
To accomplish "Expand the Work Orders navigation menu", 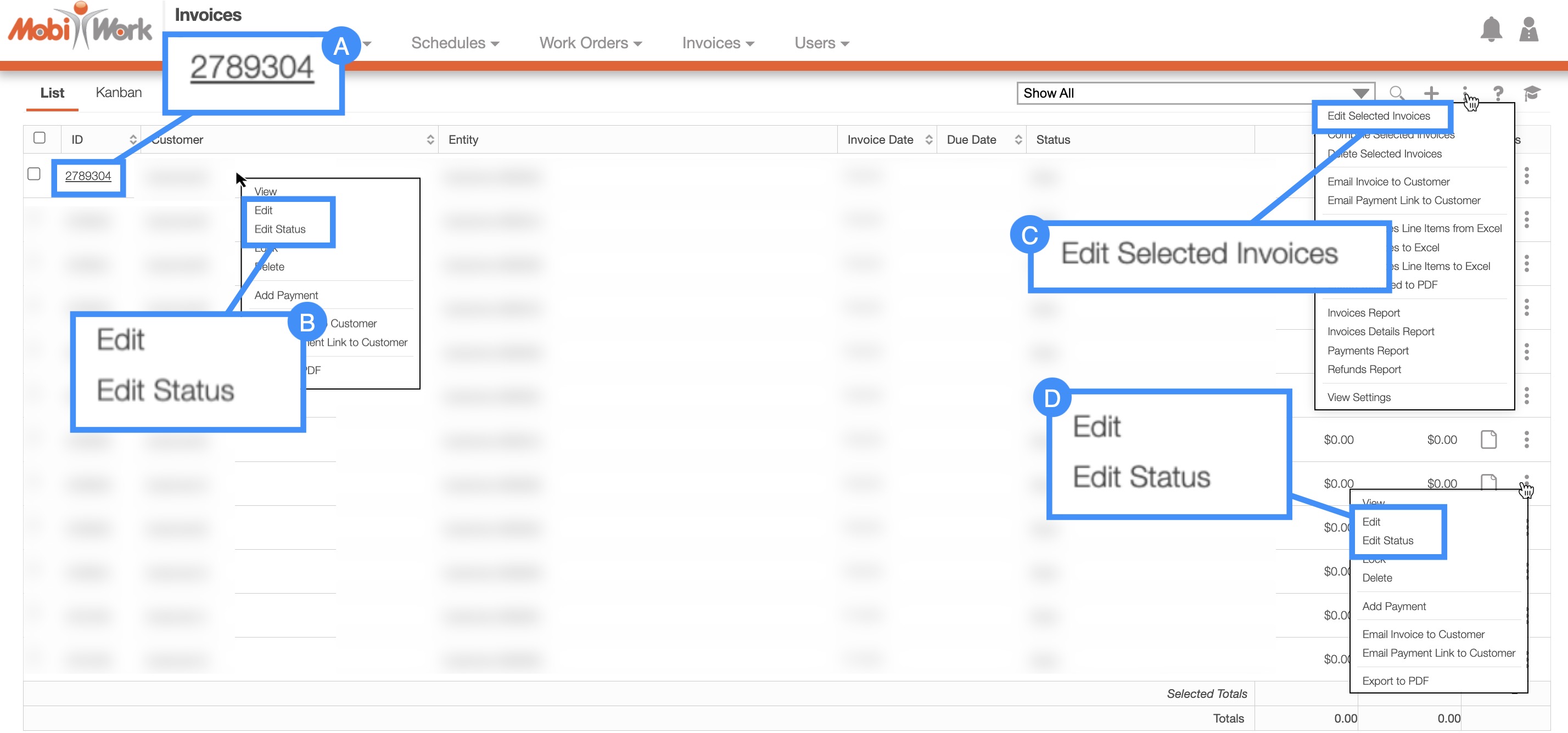I will pyautogui.click(x=590, y=43).
